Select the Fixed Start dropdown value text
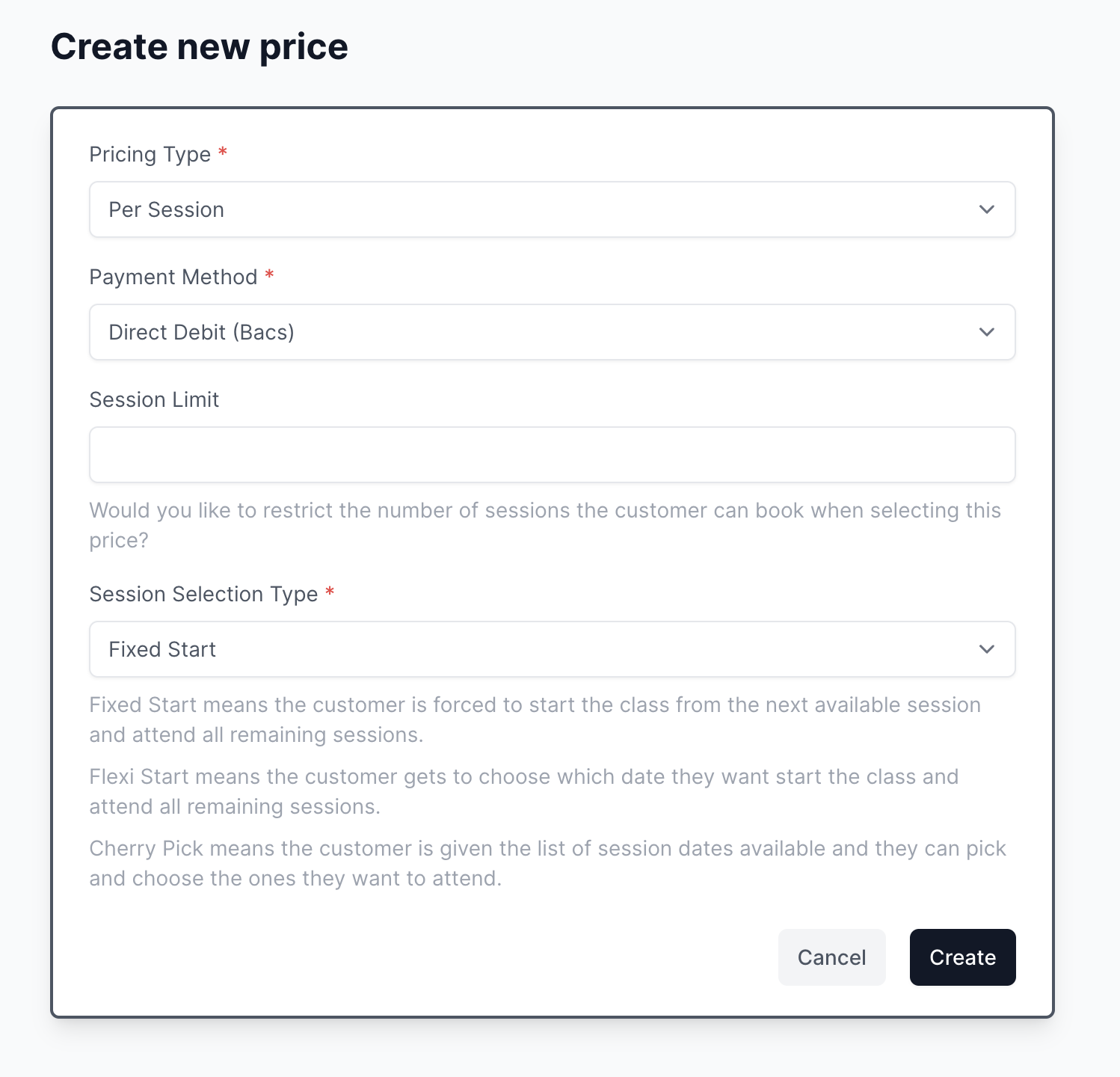The height and width of the screenshot is (1077, 1120). [x=162, y=649]
